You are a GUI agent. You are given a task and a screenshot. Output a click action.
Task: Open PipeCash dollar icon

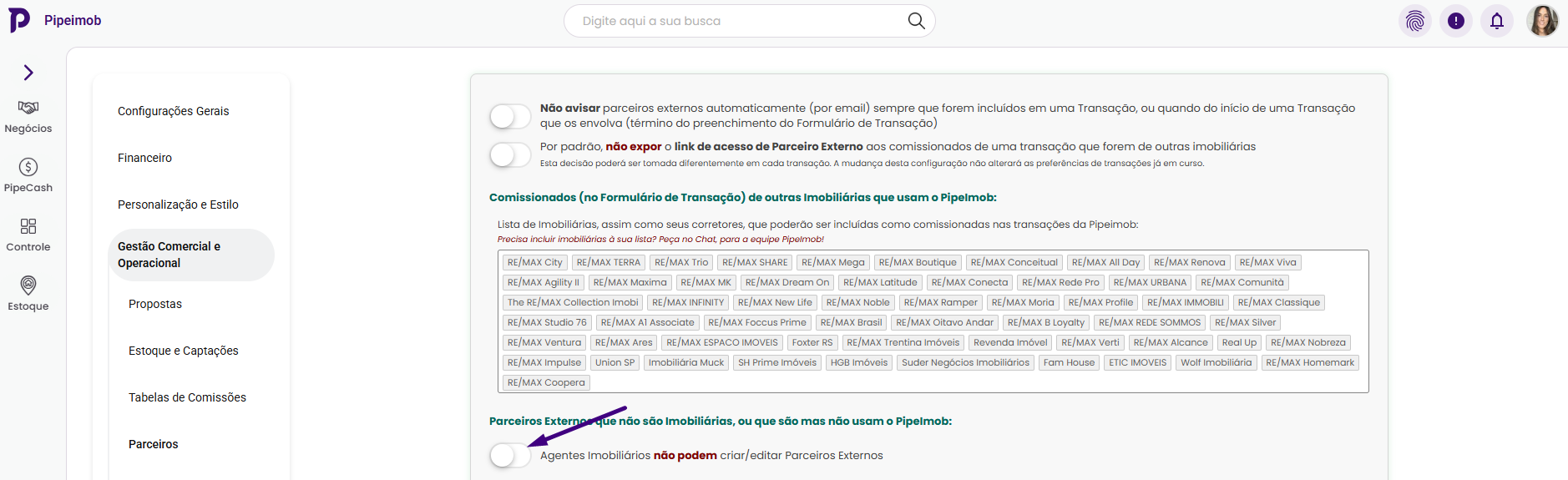tap(28, 167)
